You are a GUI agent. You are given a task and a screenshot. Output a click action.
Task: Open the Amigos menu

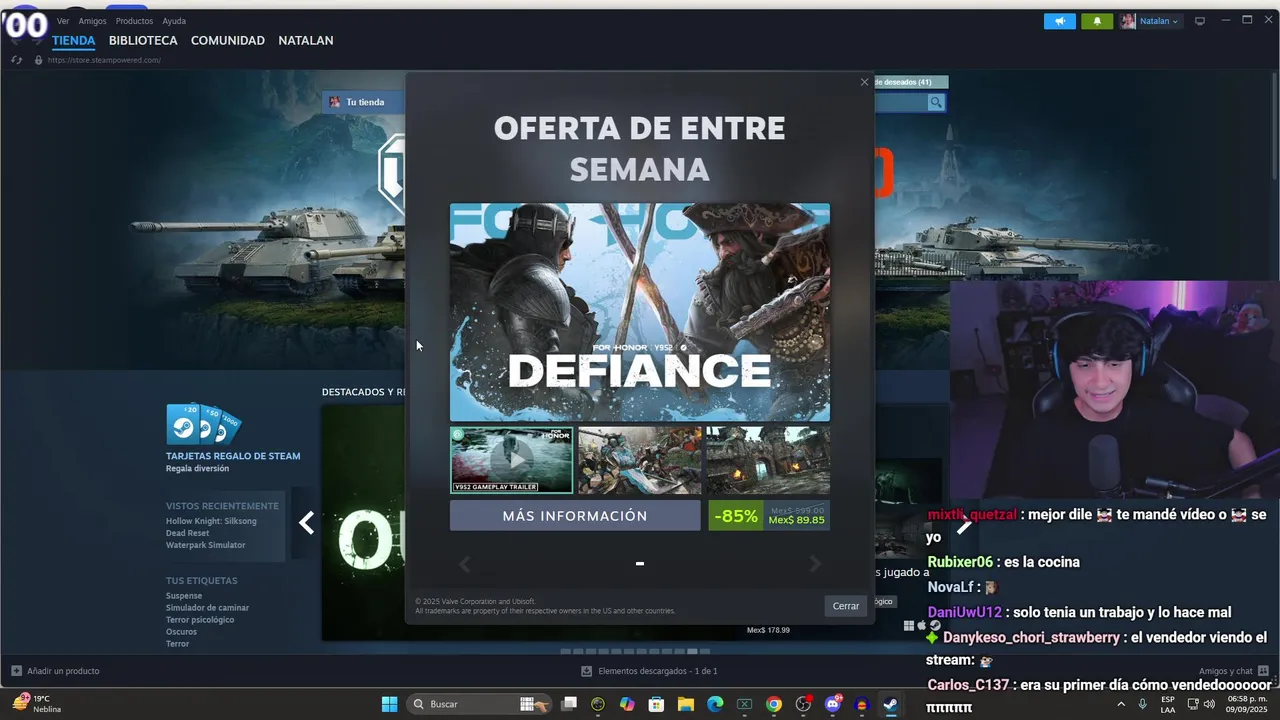[x=92, y=21]
